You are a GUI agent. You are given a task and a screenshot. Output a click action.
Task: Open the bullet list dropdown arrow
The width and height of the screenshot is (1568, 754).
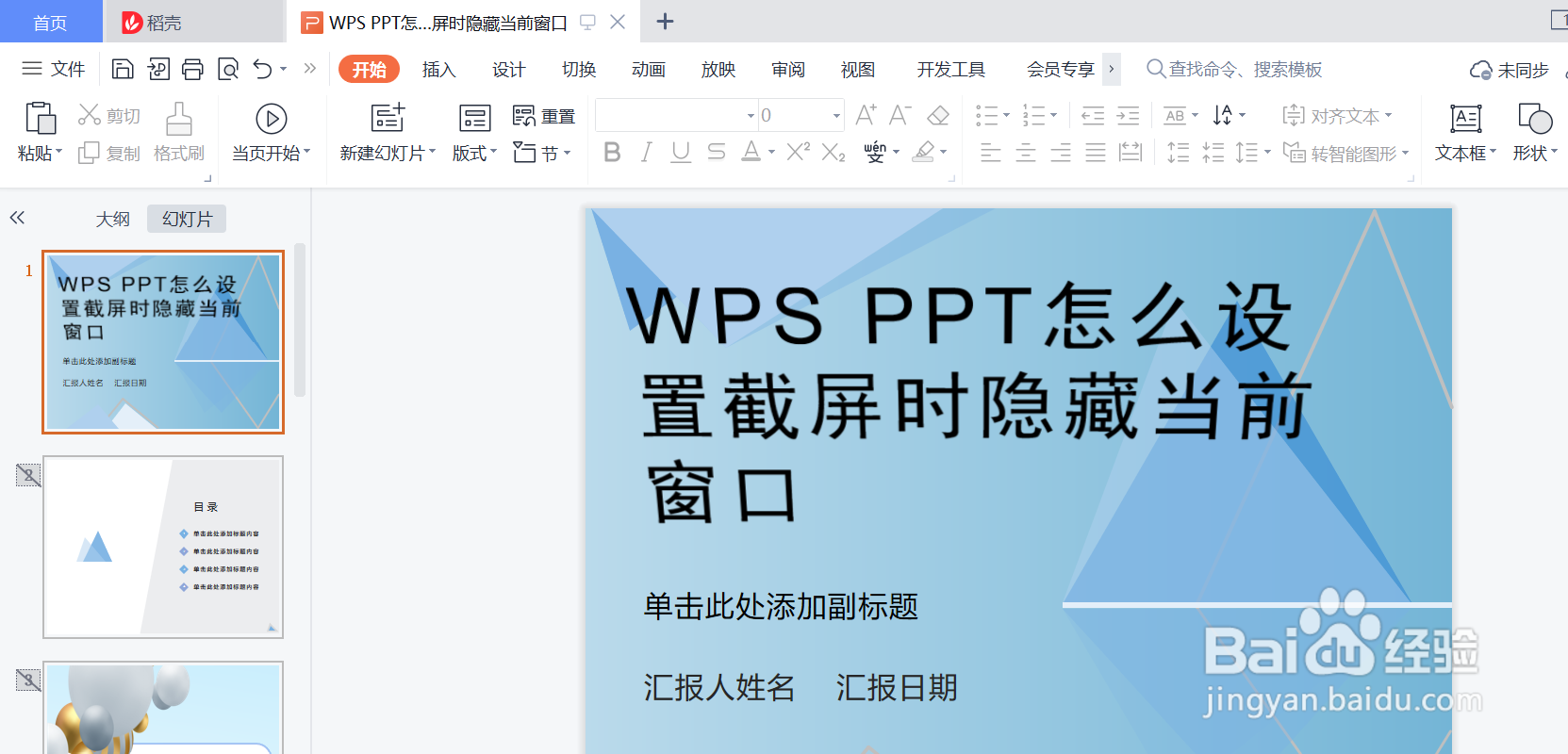[x=1006, y=116]
